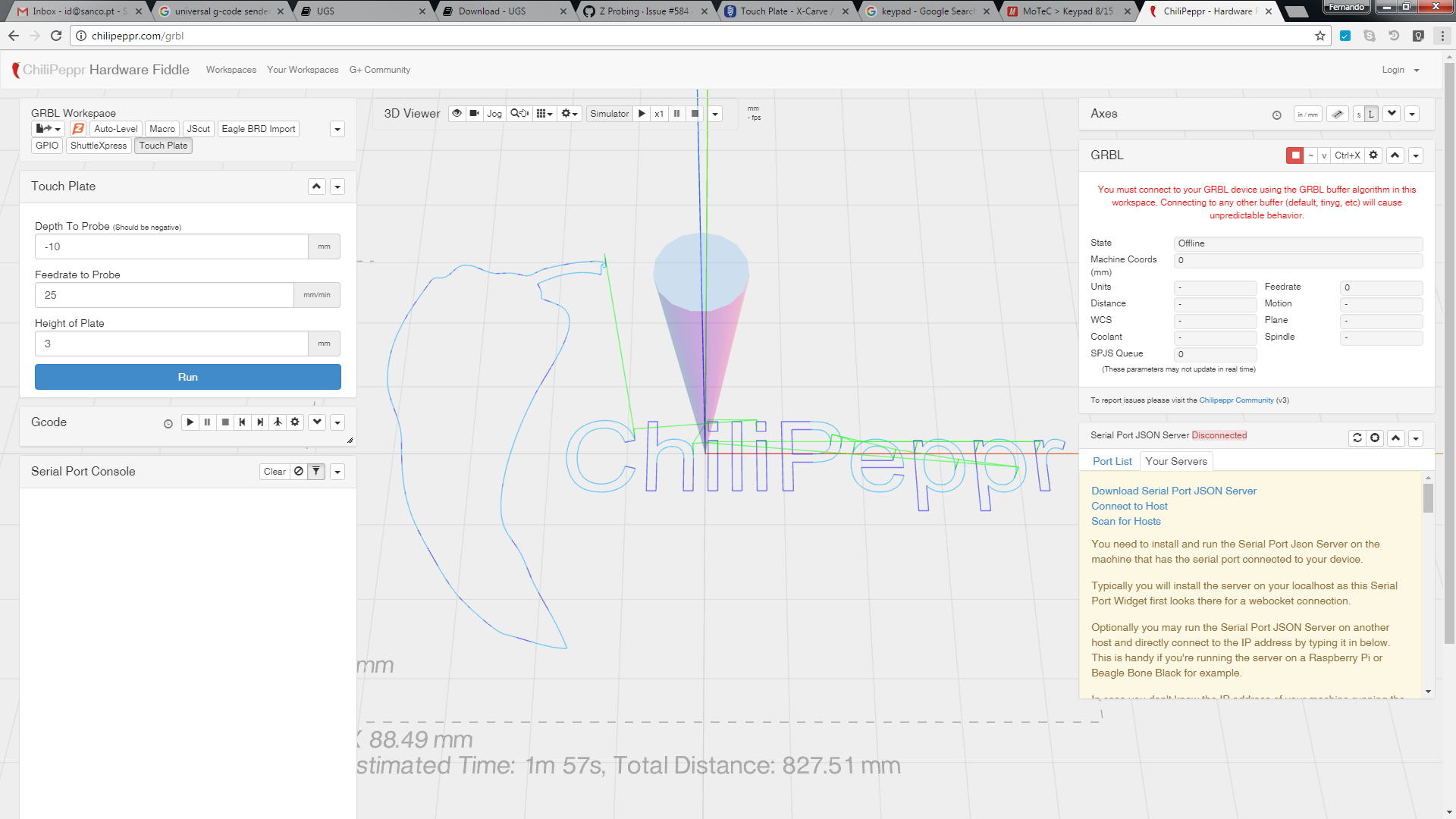Open the GRBL gear settings
The height and width of the screenshot is (819, 1456).
tap(1373, 155)
